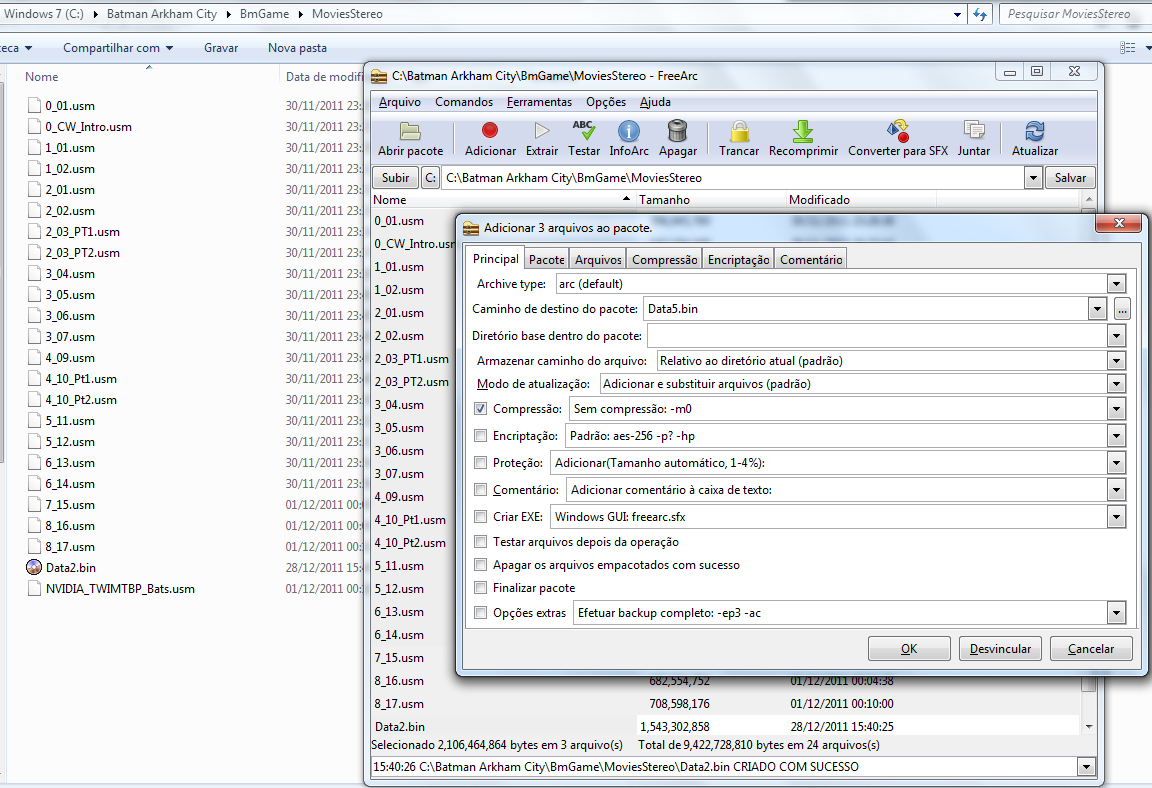Click Tamanho column header in FreeArc
Image resolution: width=1152 pixels, height=788 pixels.
pos(710,200)
